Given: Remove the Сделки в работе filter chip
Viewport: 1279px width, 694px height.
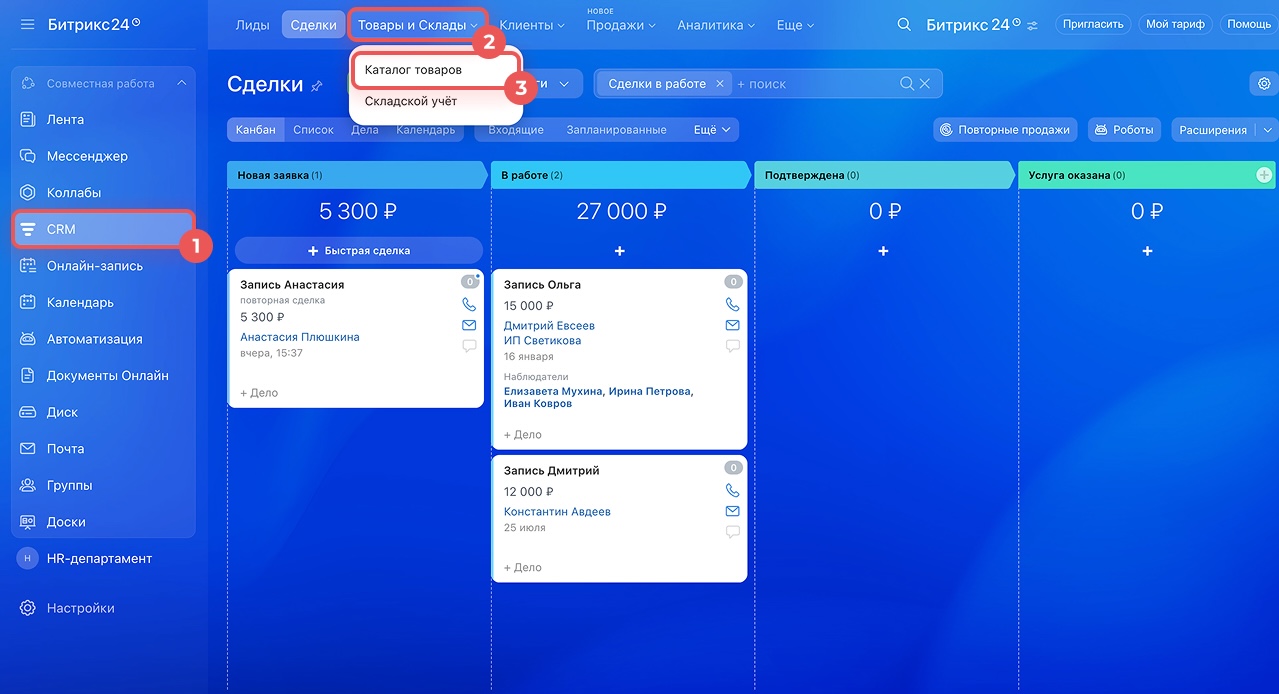Looking at the screenshot, I should click(719, 84).
